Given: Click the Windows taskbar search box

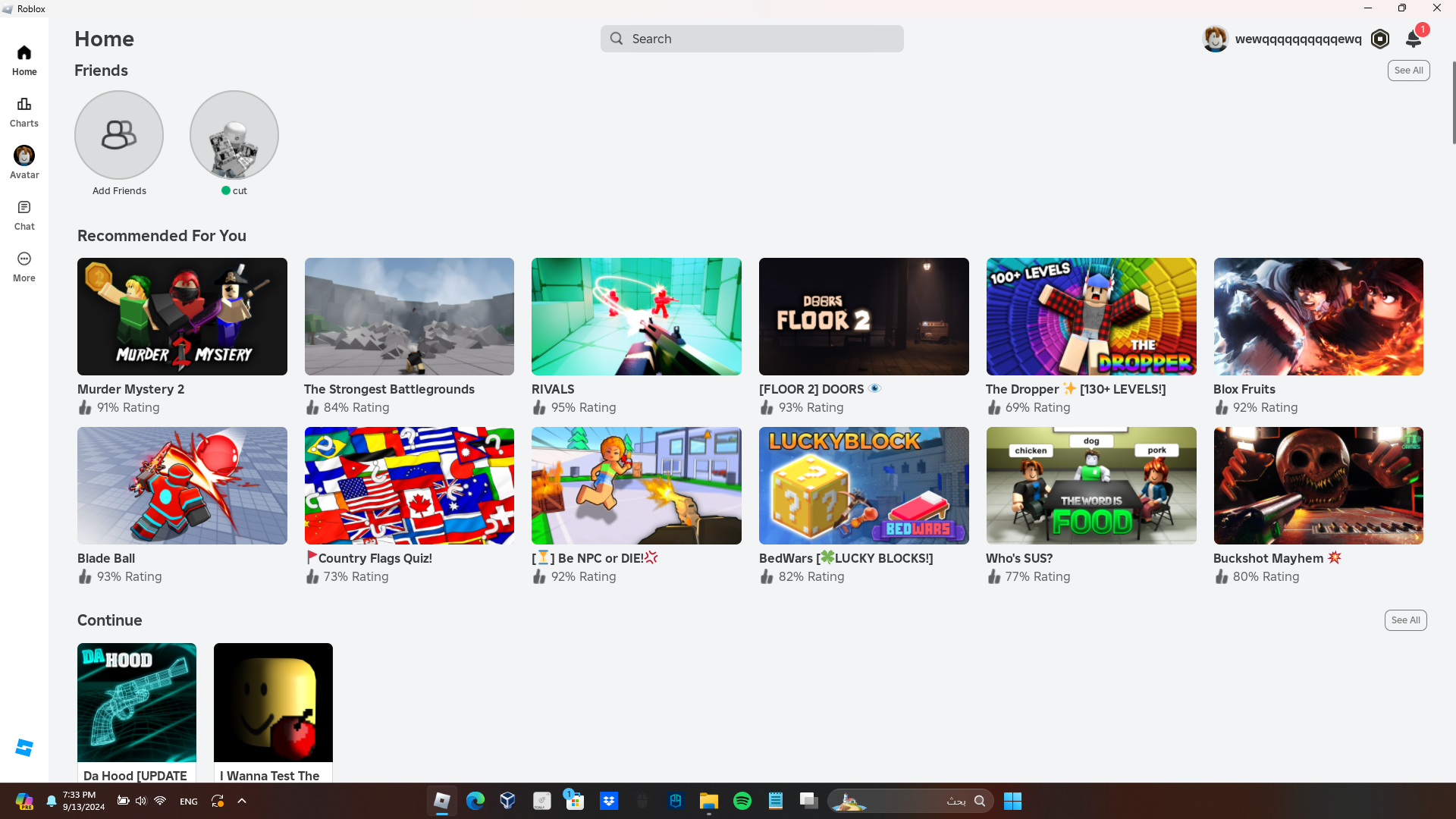Looking at the screenshot, I should (911, 801).
